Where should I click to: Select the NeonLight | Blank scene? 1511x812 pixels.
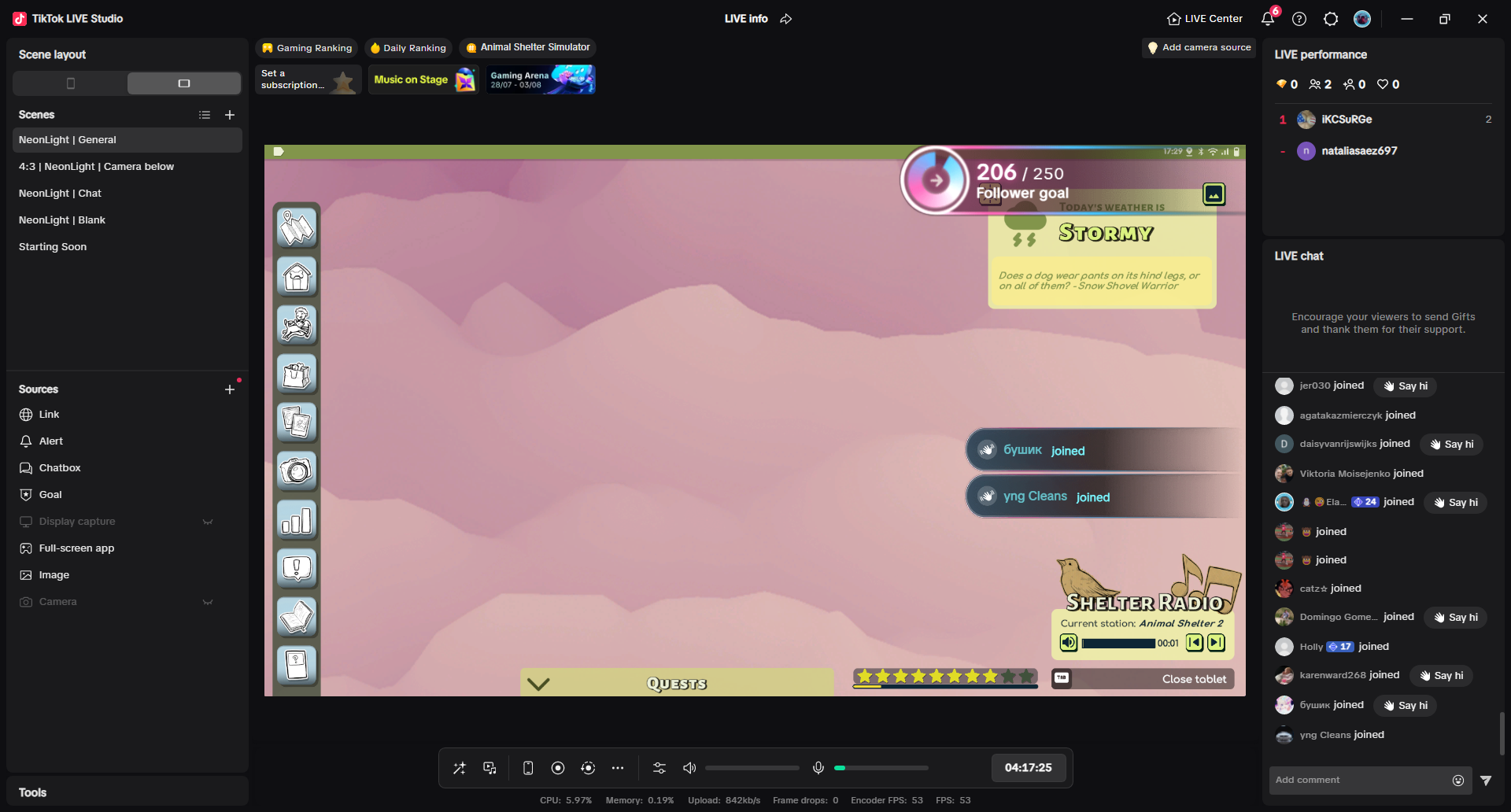point(127,220)
